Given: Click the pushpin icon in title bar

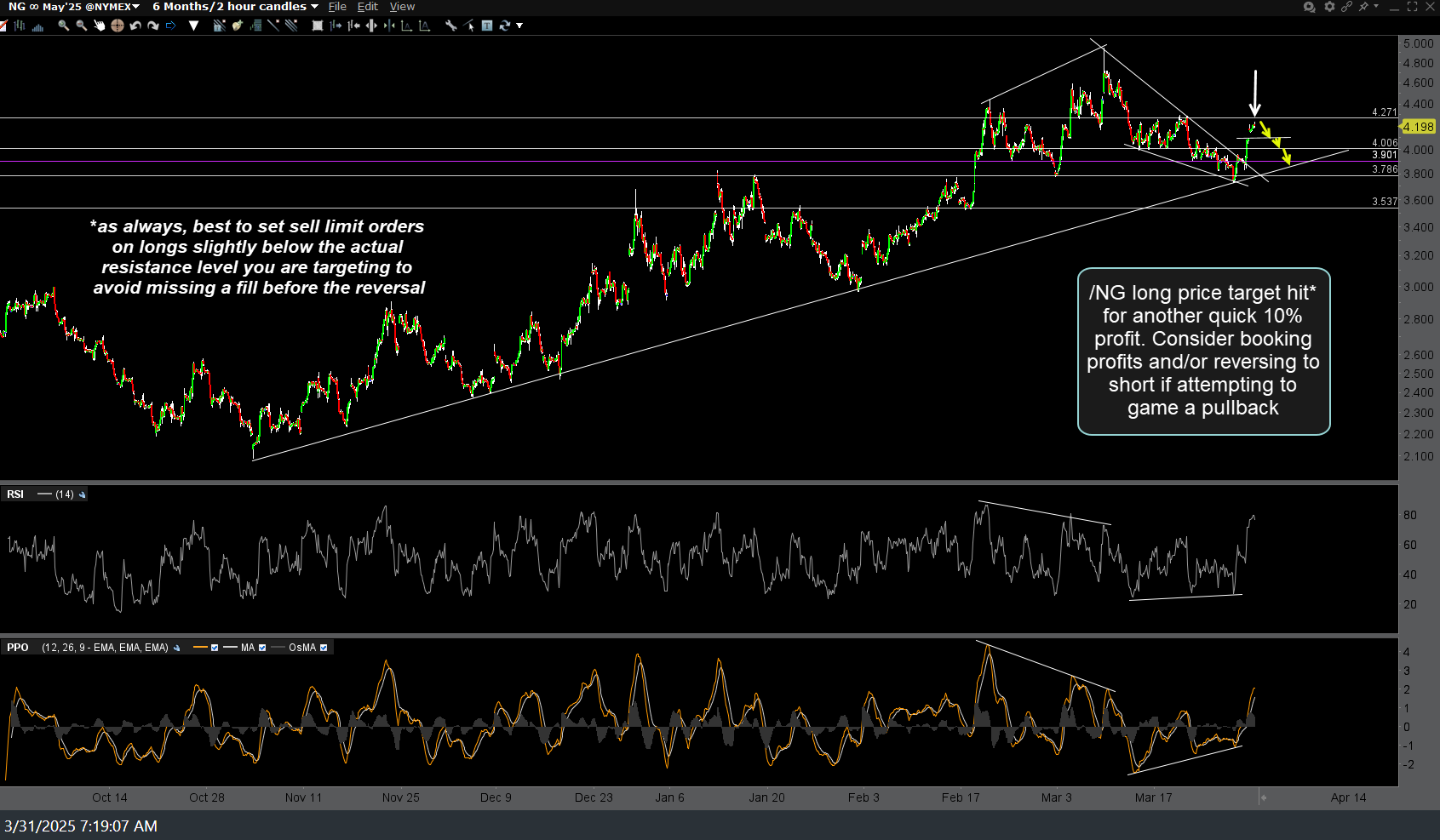Looking at the screenshot, I should [1364, 7].
